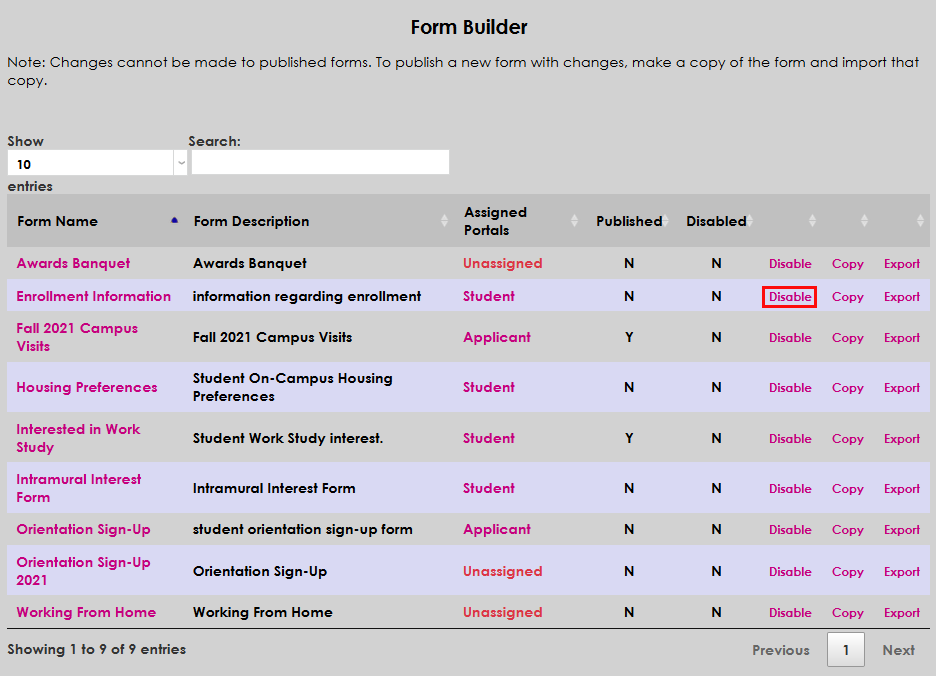Expand the entries count selector arrow

pyautogui.click(x=180, y=162)
